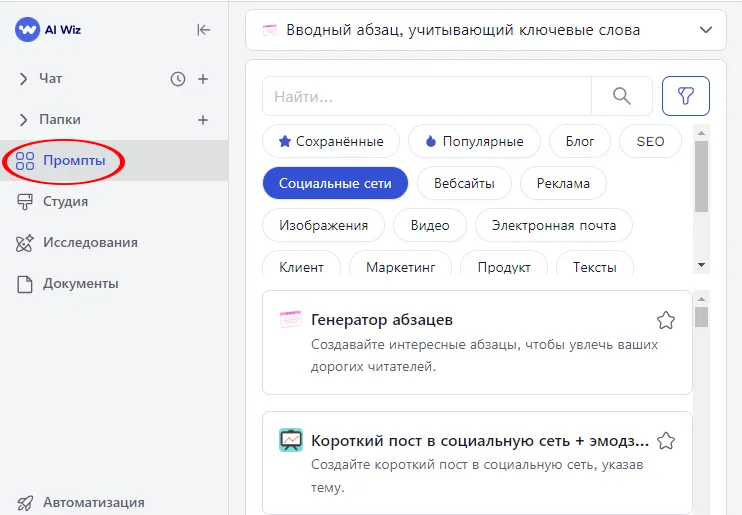The height and width of the screenshot is (515, 742).
Task: Open the Исследования menu item
Action: click(114, 243)
